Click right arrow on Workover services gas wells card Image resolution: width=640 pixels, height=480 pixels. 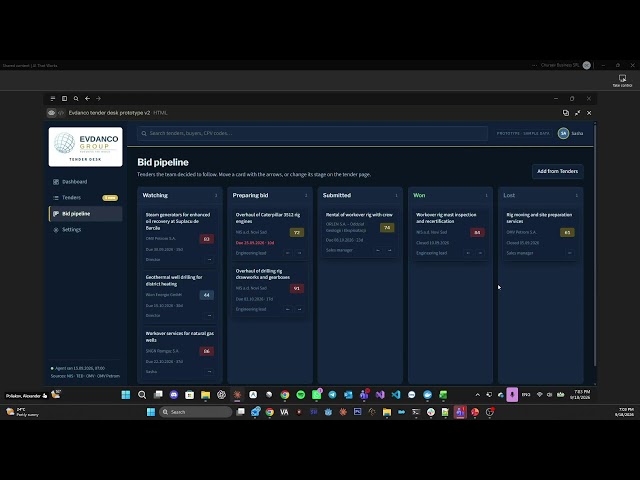(x=209, y=371)
